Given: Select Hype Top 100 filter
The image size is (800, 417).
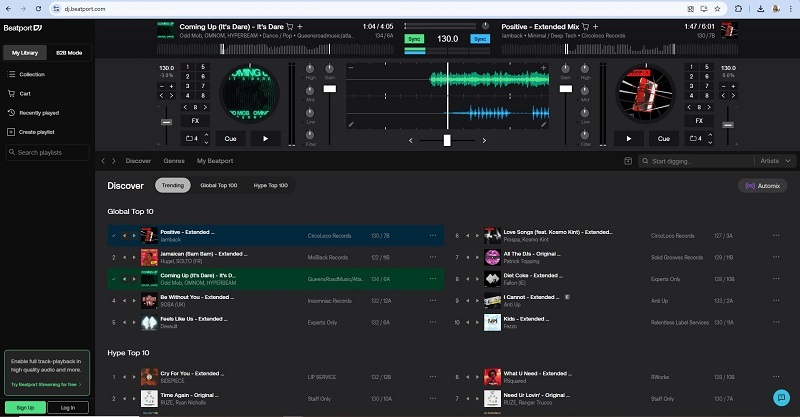Looking at the screenshot, I should click(x=271, y=185).
